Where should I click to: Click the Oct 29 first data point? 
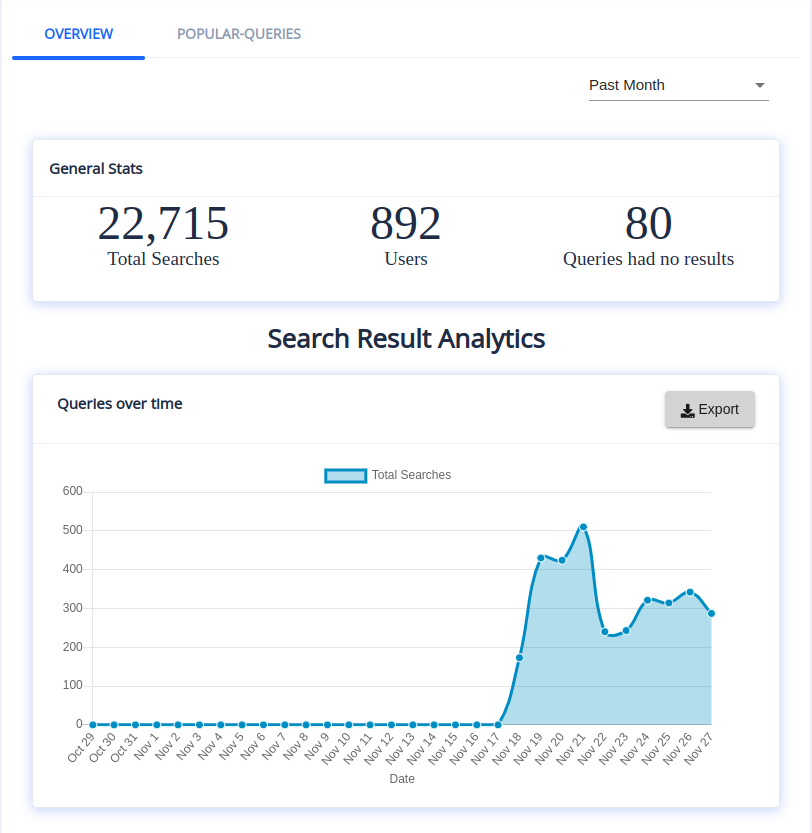tap(92, 724)
